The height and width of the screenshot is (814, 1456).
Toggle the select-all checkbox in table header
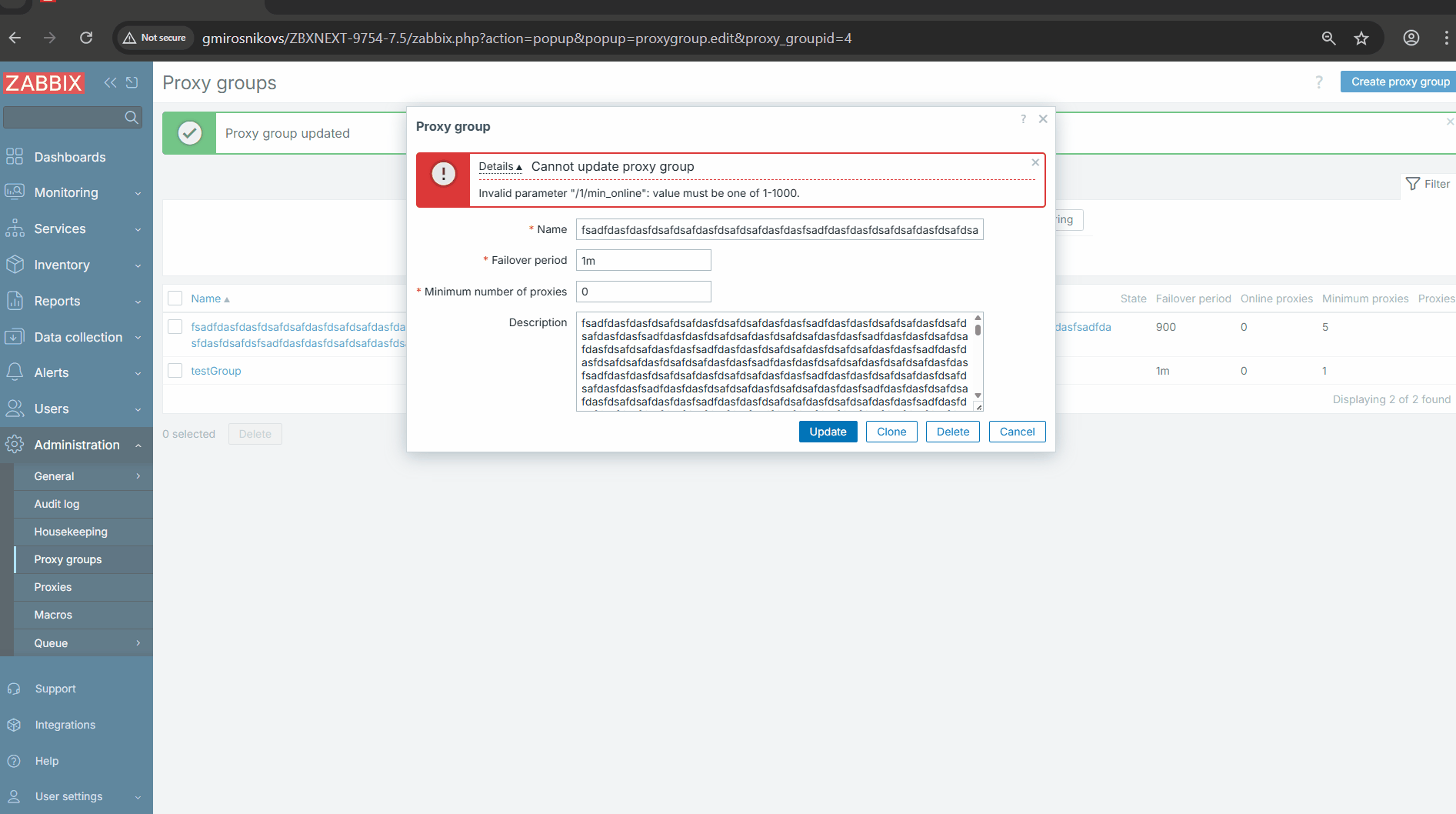[x=175, y=299]
